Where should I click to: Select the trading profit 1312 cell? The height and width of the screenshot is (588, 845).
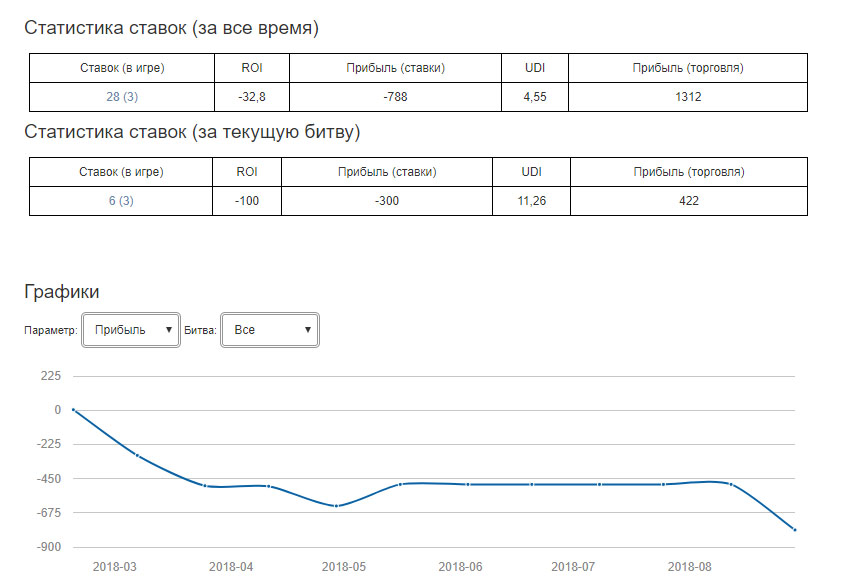coord(687,97)
